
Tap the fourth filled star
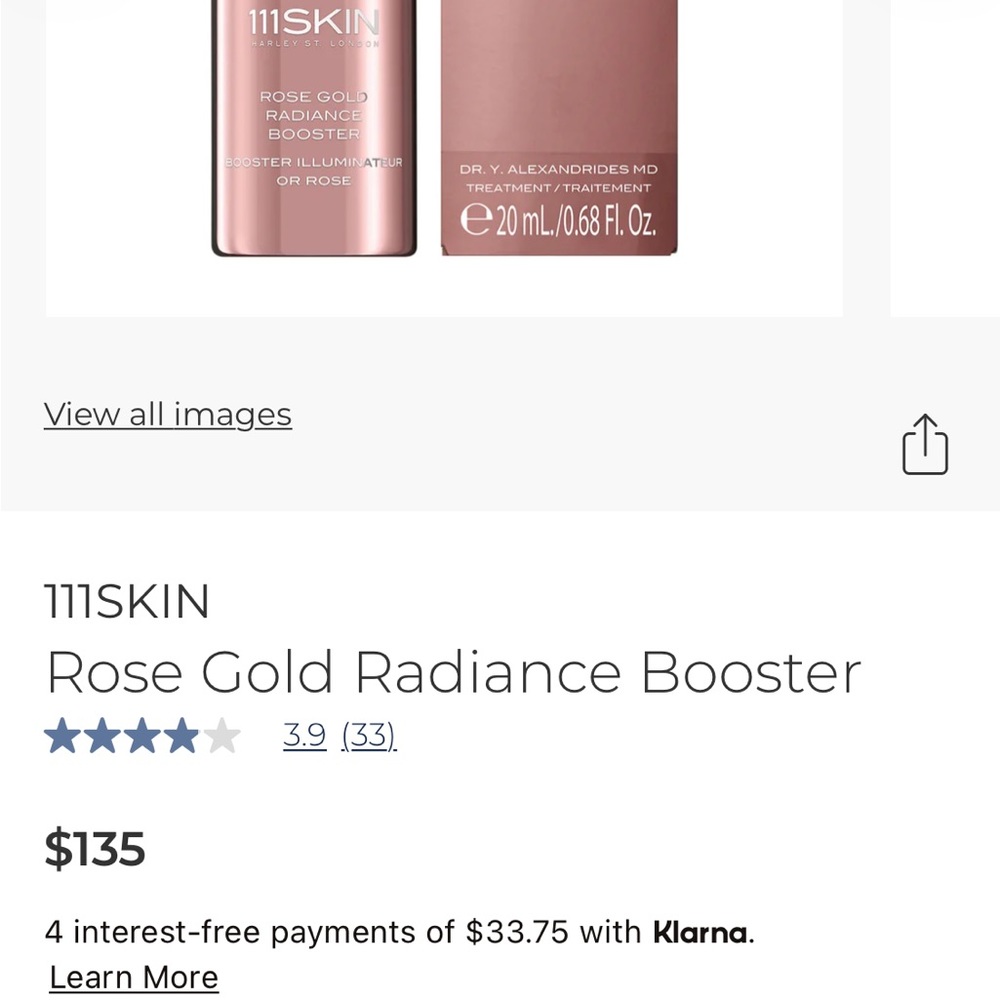pos(182,735)
